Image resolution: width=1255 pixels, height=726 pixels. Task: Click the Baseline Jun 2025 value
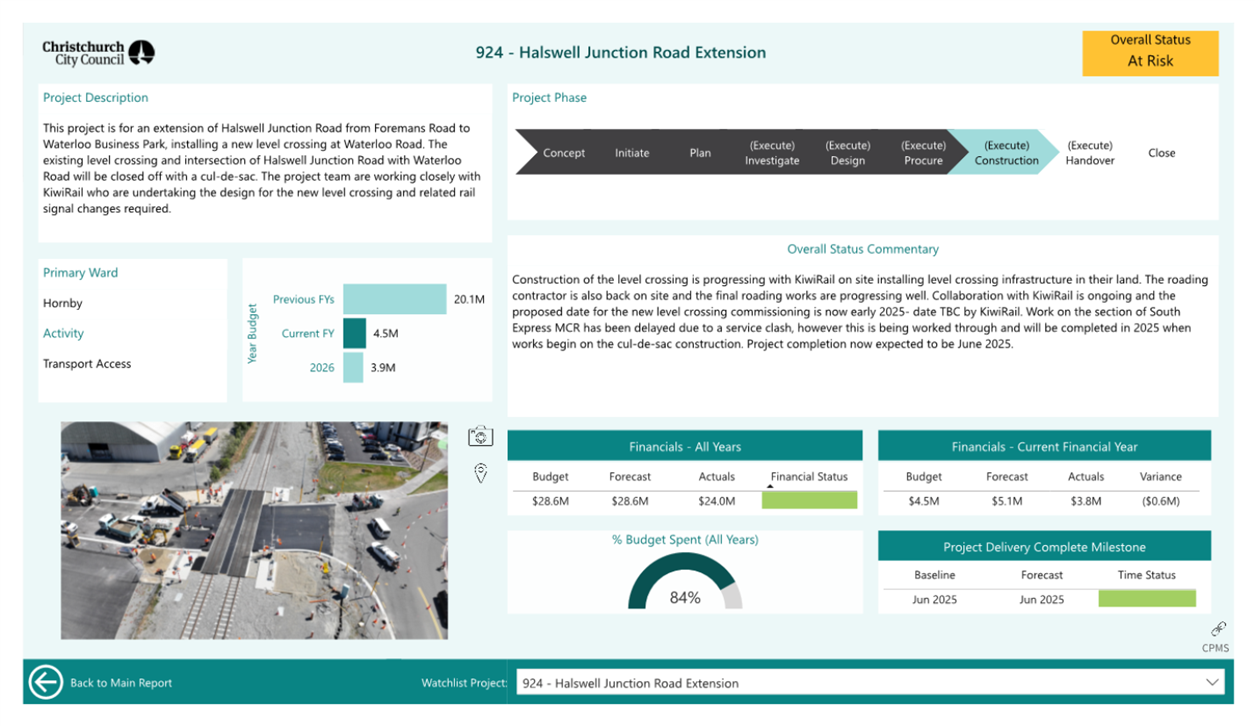click(934, 599)
